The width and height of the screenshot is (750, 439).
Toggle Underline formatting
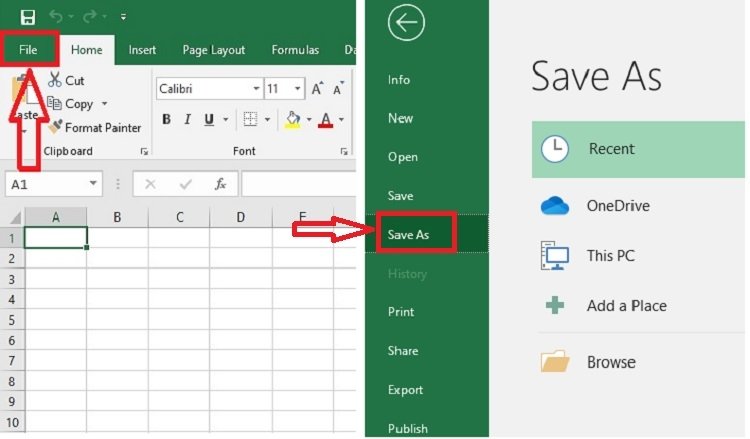(209, 119)
